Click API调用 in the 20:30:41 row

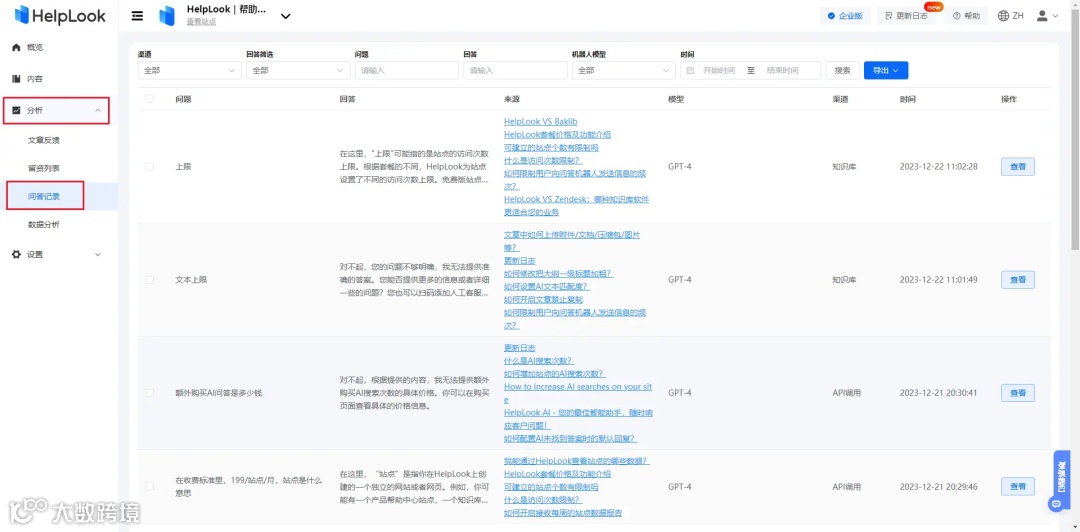847,393
